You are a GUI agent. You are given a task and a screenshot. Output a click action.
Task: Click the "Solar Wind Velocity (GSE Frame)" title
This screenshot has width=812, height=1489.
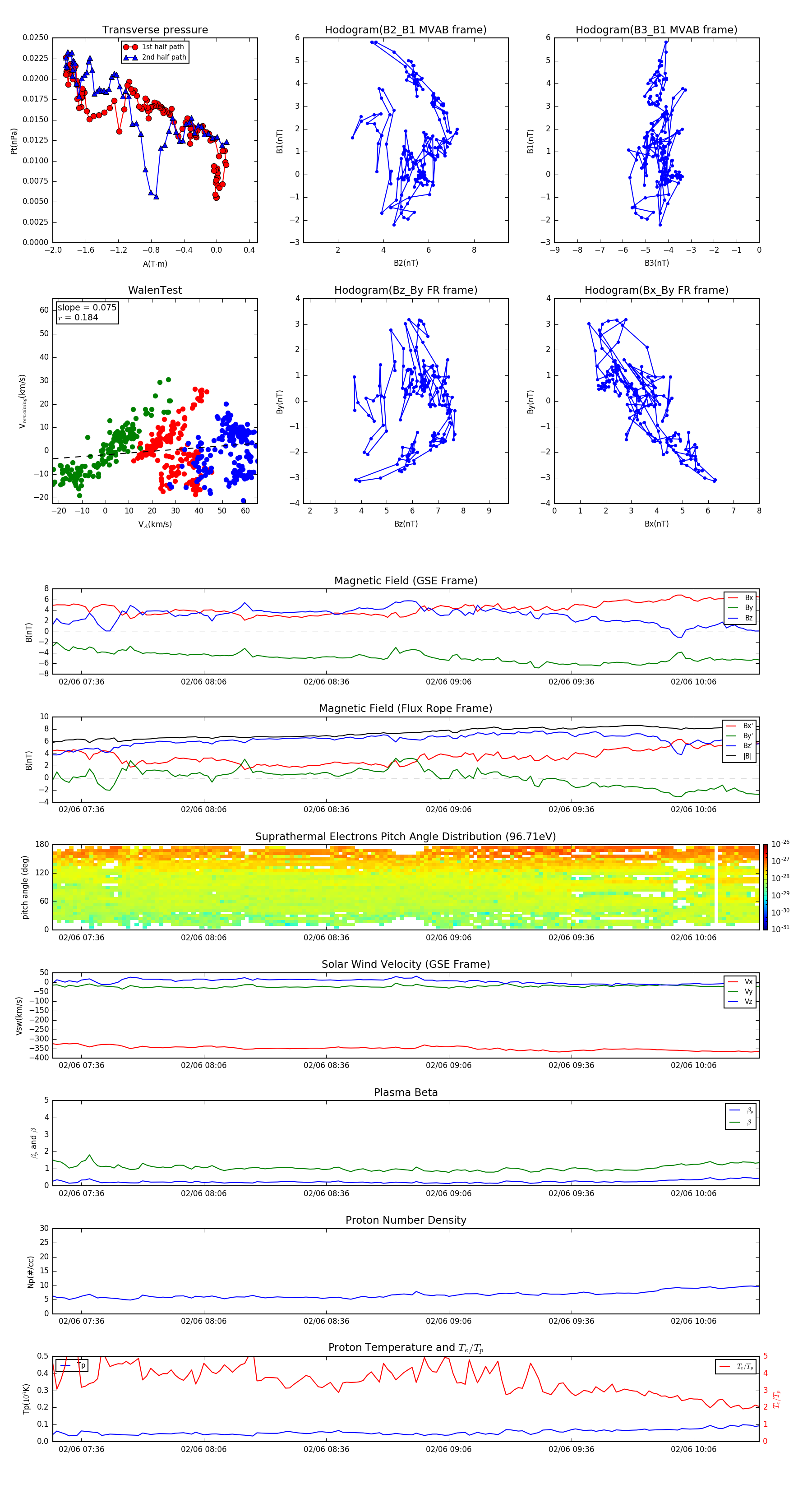(406, 964)
